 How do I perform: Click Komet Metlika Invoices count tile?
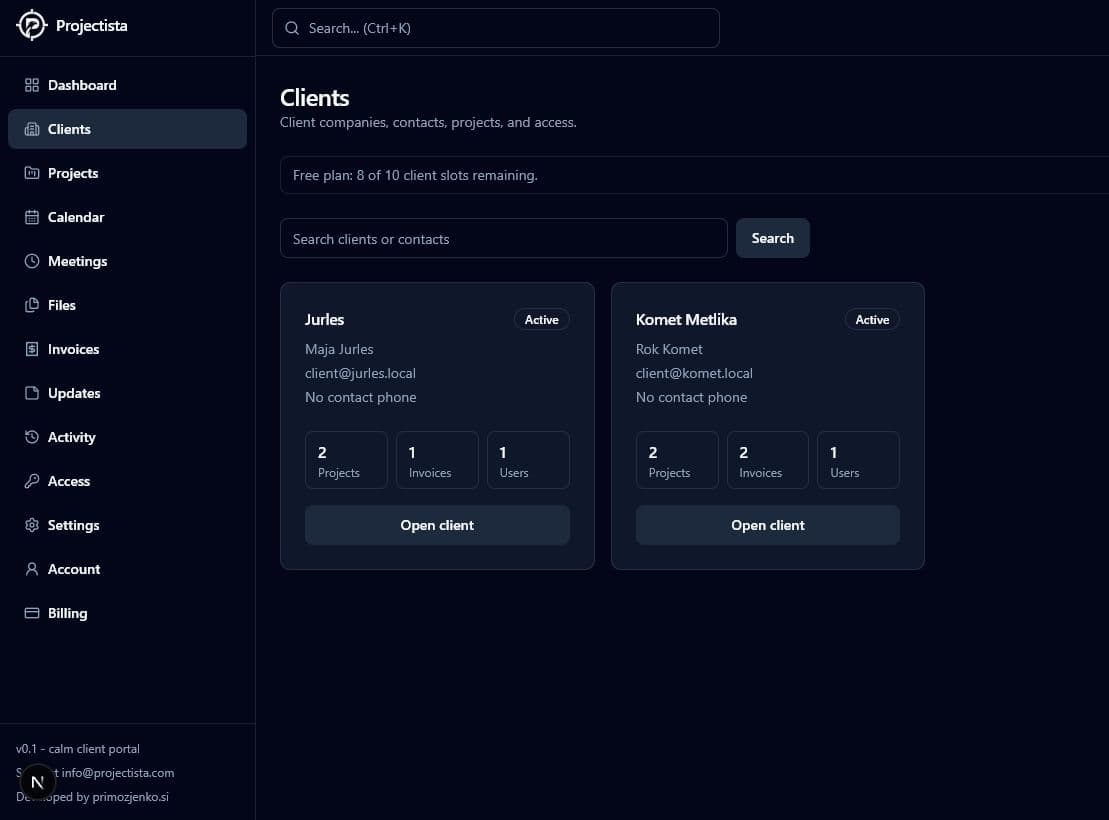(x=767, y=460)
